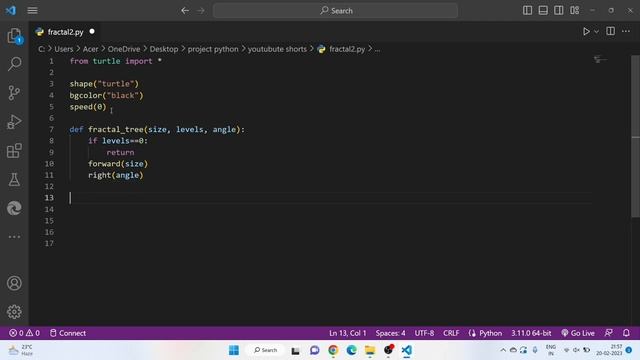Open the Windows Start menu

(x=234, y=350)
